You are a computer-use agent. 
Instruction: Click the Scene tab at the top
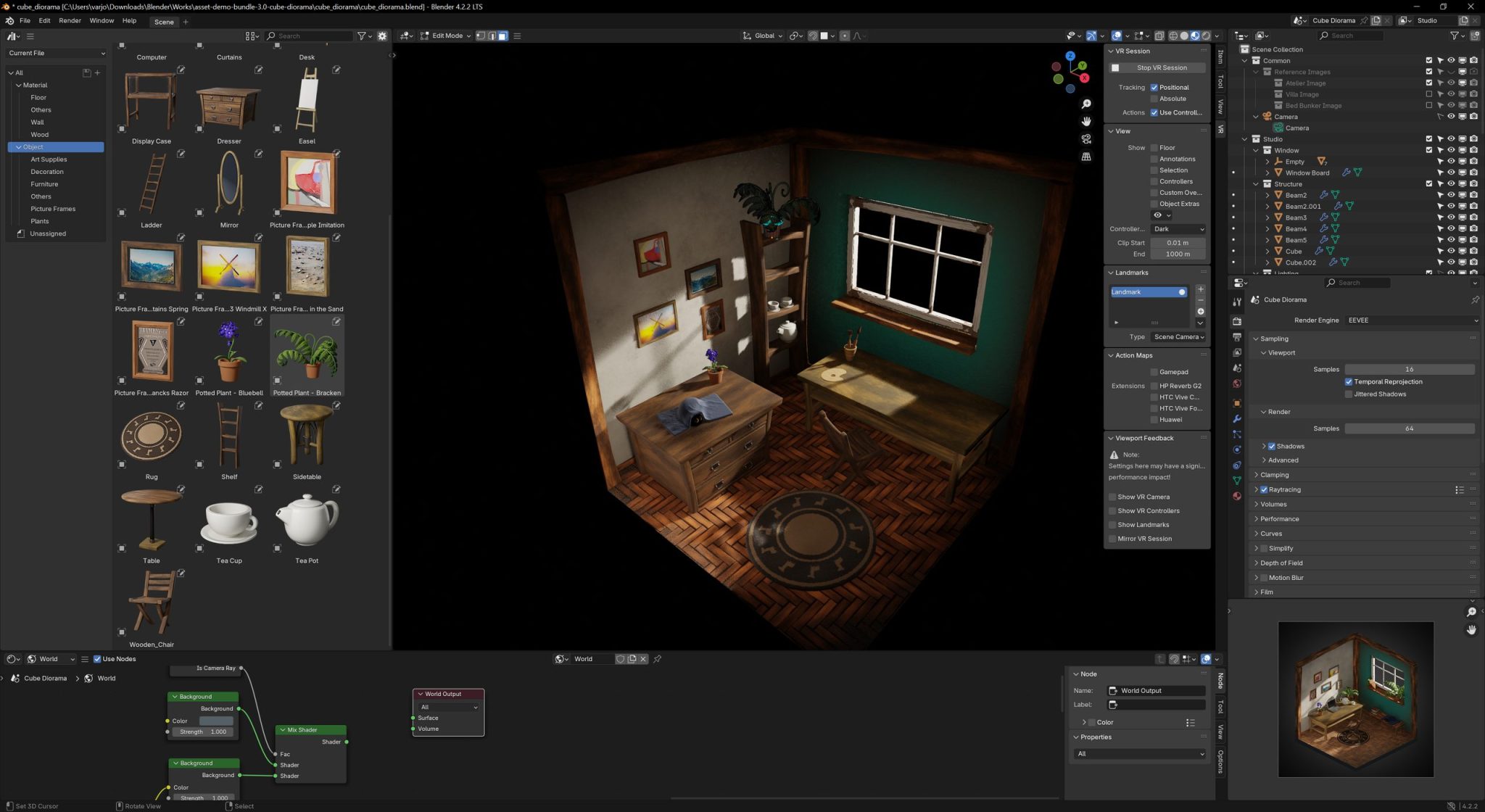[164, 22]
